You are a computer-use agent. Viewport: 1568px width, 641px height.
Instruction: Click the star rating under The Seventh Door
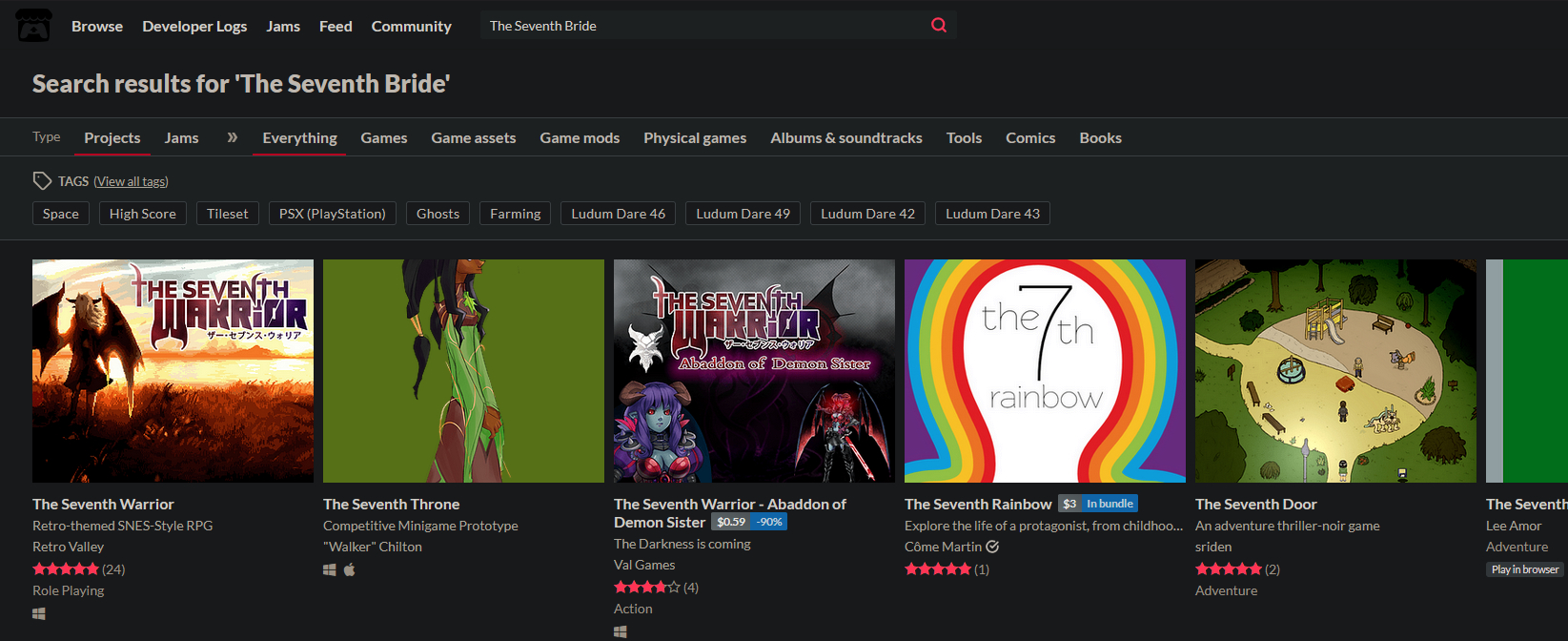(x=1229, y=569)
